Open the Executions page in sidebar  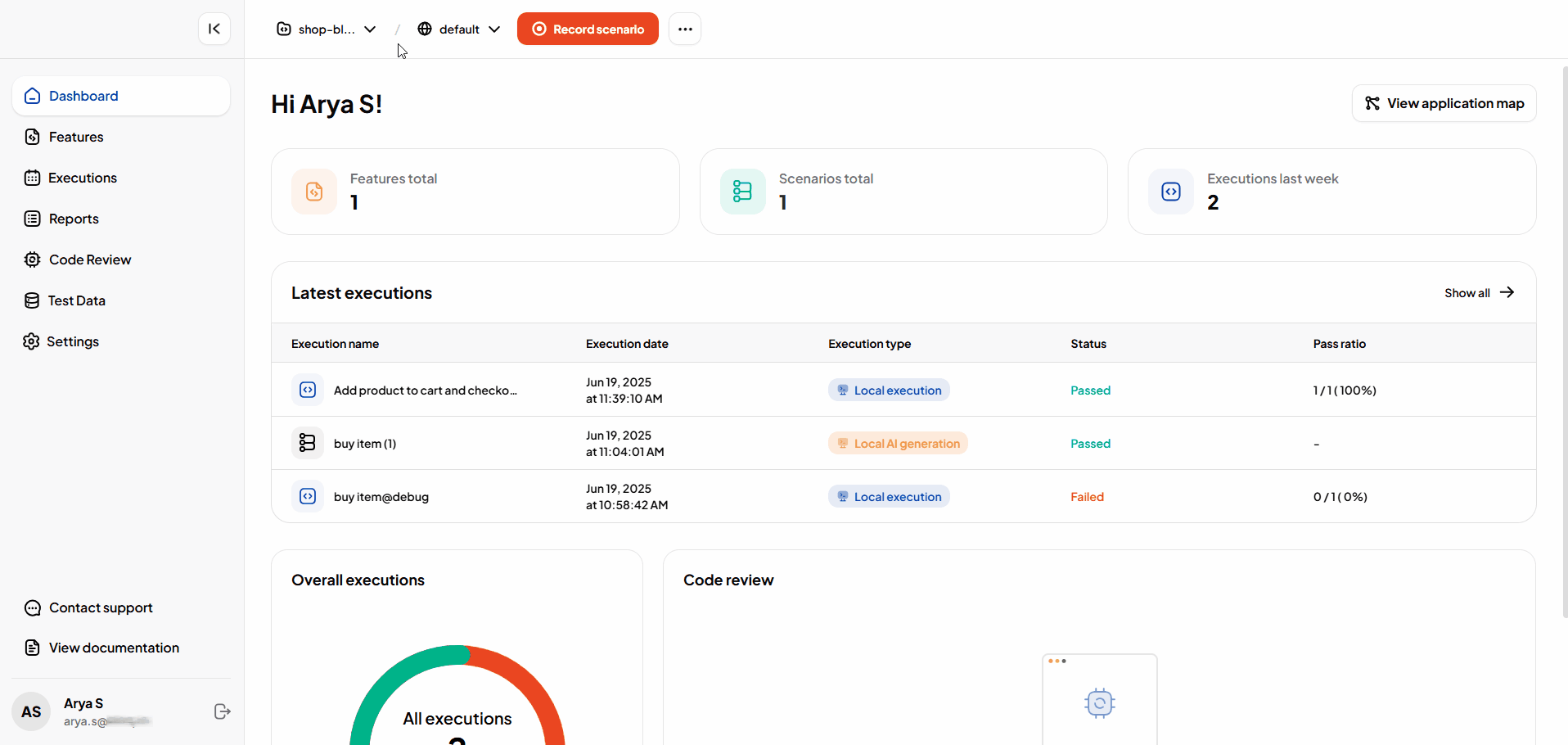(x=82, y=178)
